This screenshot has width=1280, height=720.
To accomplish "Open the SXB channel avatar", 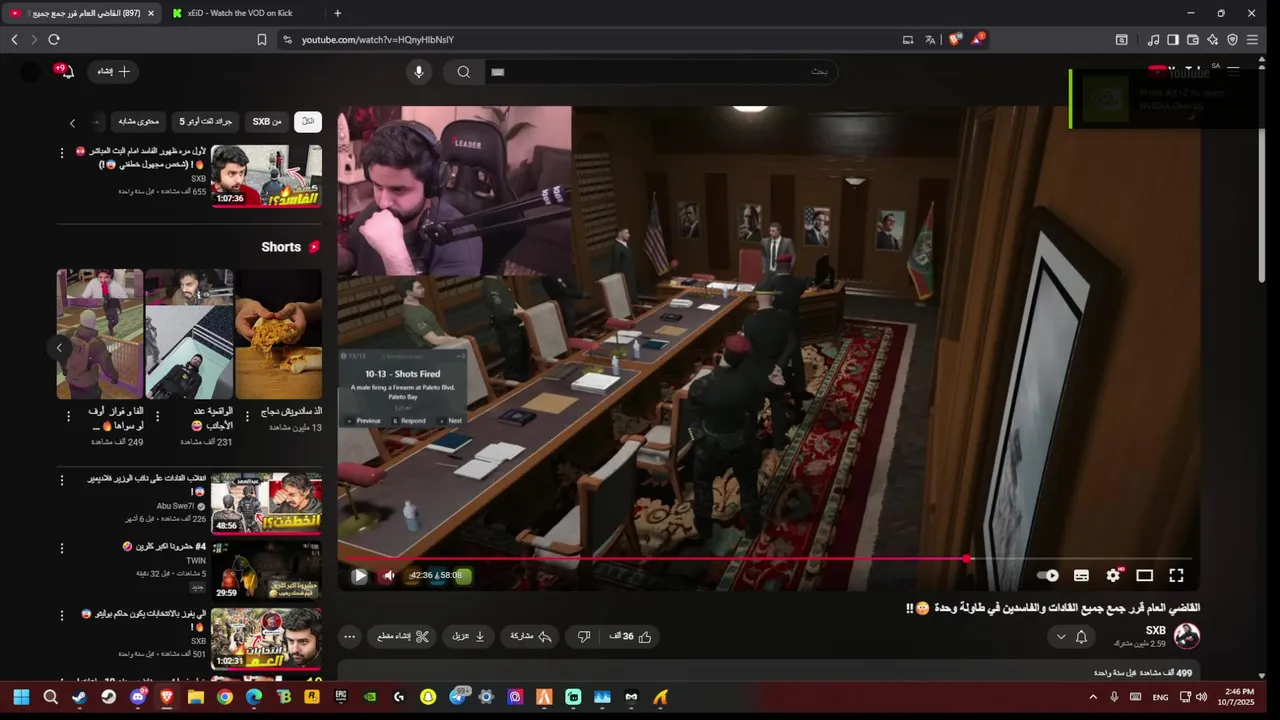I will tap(1187, 636).
